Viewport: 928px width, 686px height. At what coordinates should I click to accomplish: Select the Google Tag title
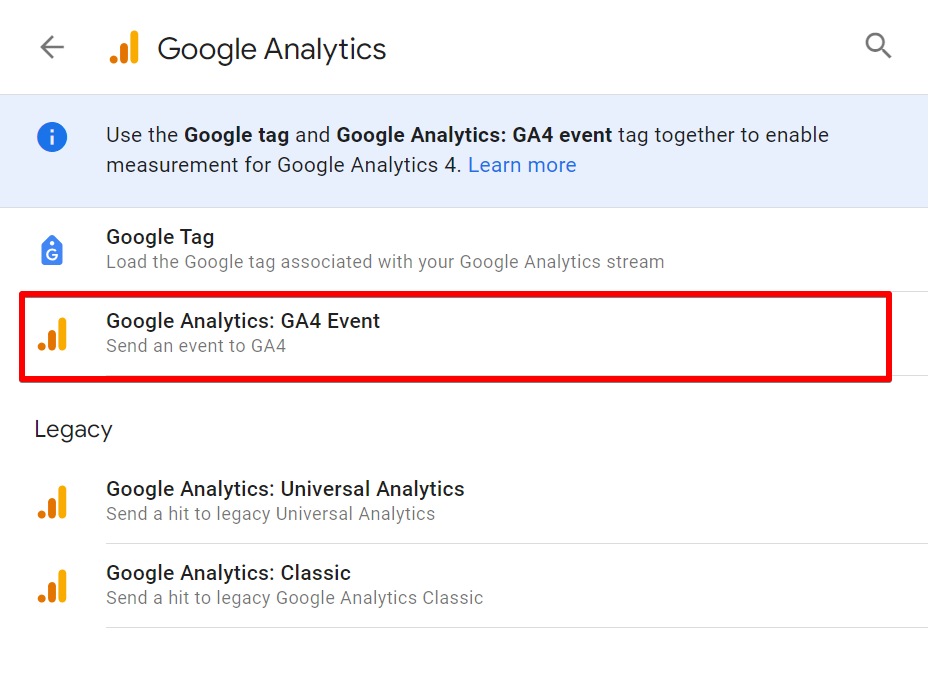point(160,237)
